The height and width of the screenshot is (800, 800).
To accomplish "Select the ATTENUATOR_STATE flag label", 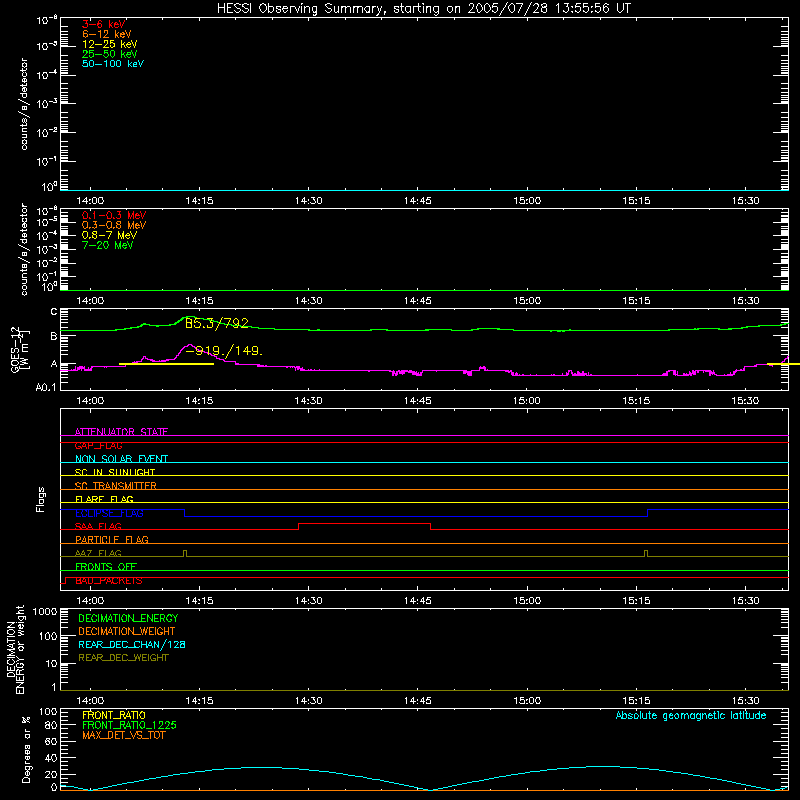I will point(121,432).
